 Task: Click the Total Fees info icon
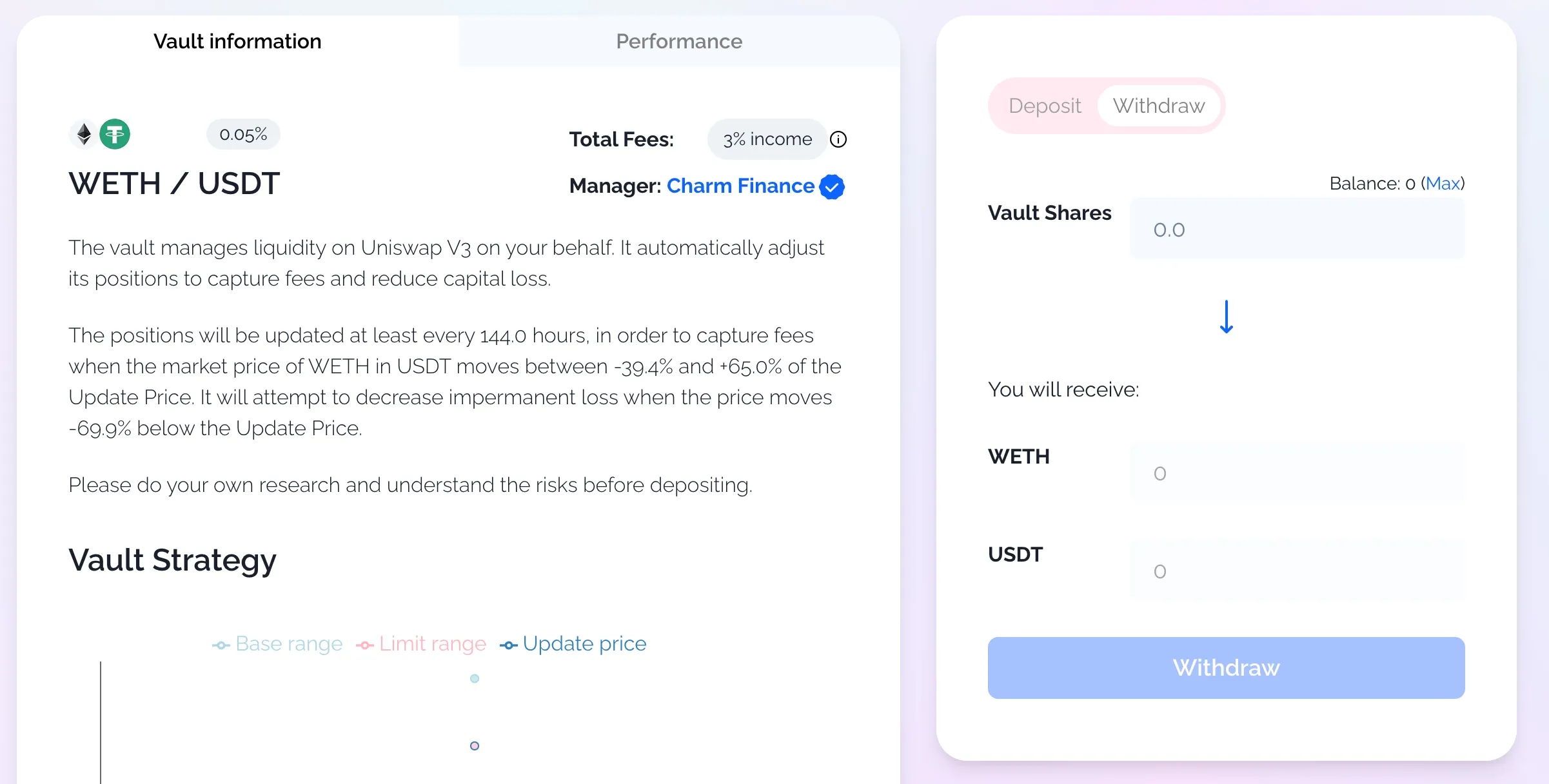click(x=838, y=139)
